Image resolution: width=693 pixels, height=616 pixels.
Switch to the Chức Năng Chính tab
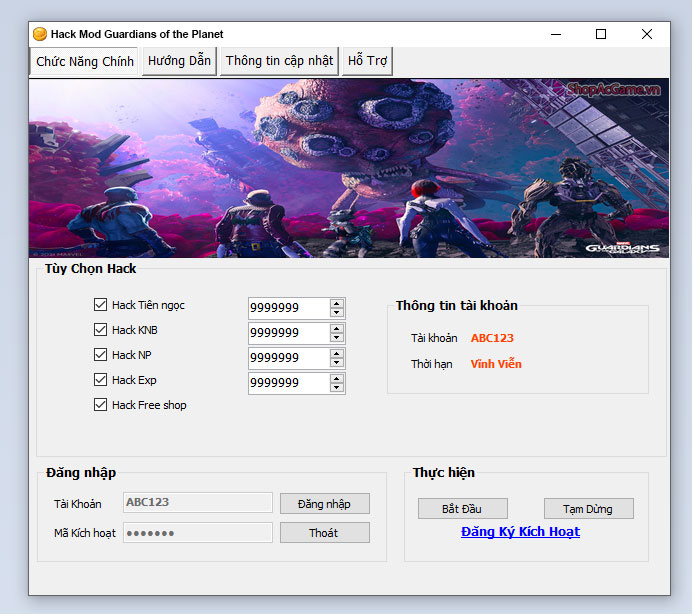(x=84, y=61)
